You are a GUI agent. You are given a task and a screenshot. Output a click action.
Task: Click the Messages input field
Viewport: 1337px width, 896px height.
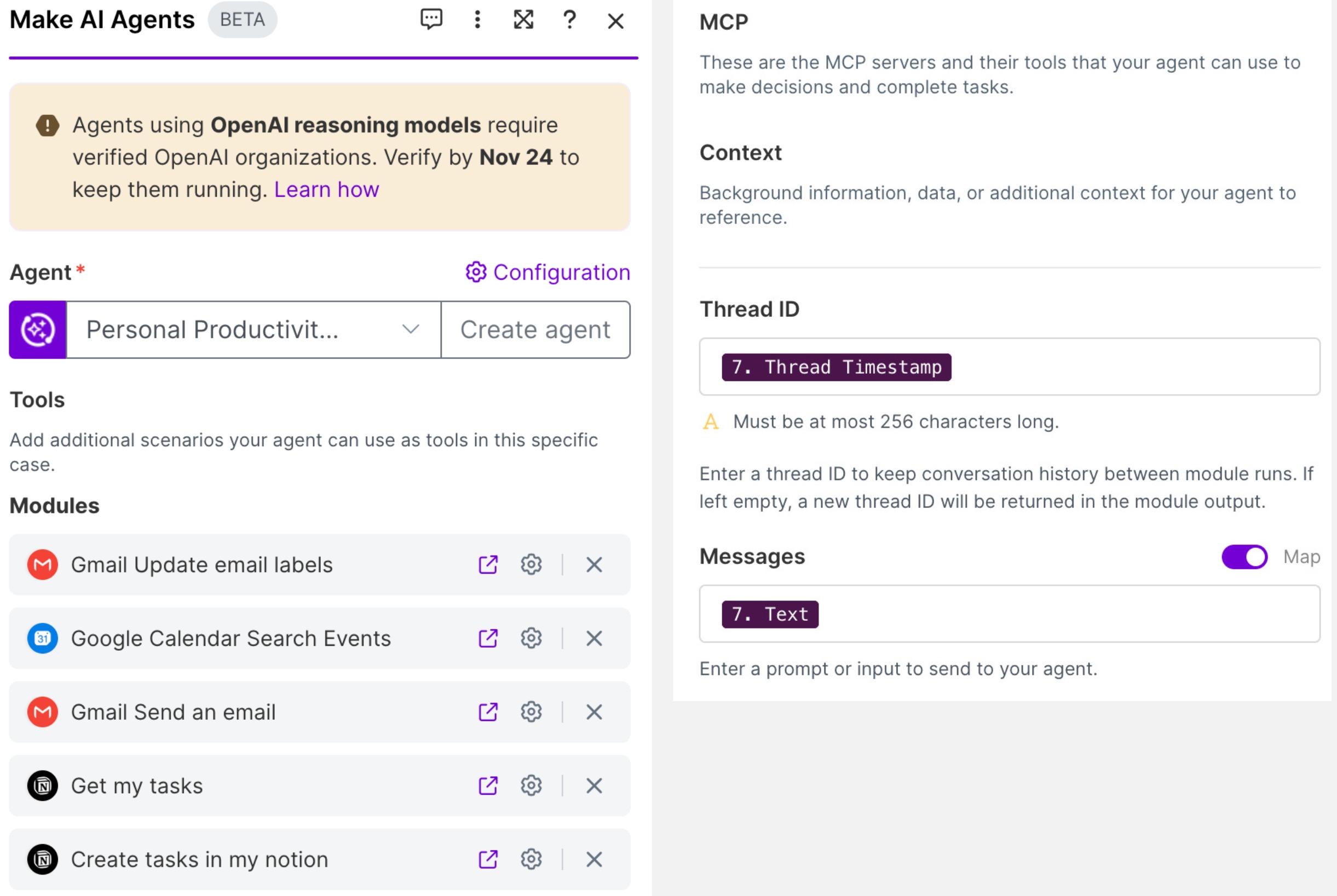[1010, 614]
